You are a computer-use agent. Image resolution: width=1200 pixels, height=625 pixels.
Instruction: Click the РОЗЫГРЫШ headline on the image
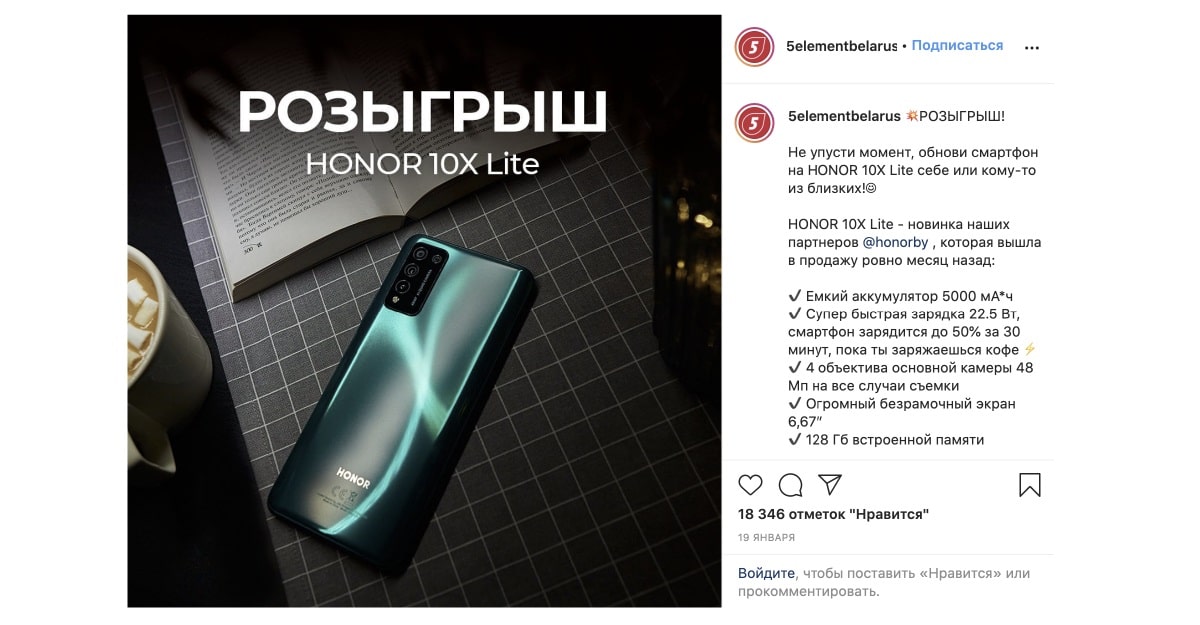click(422, 111)
